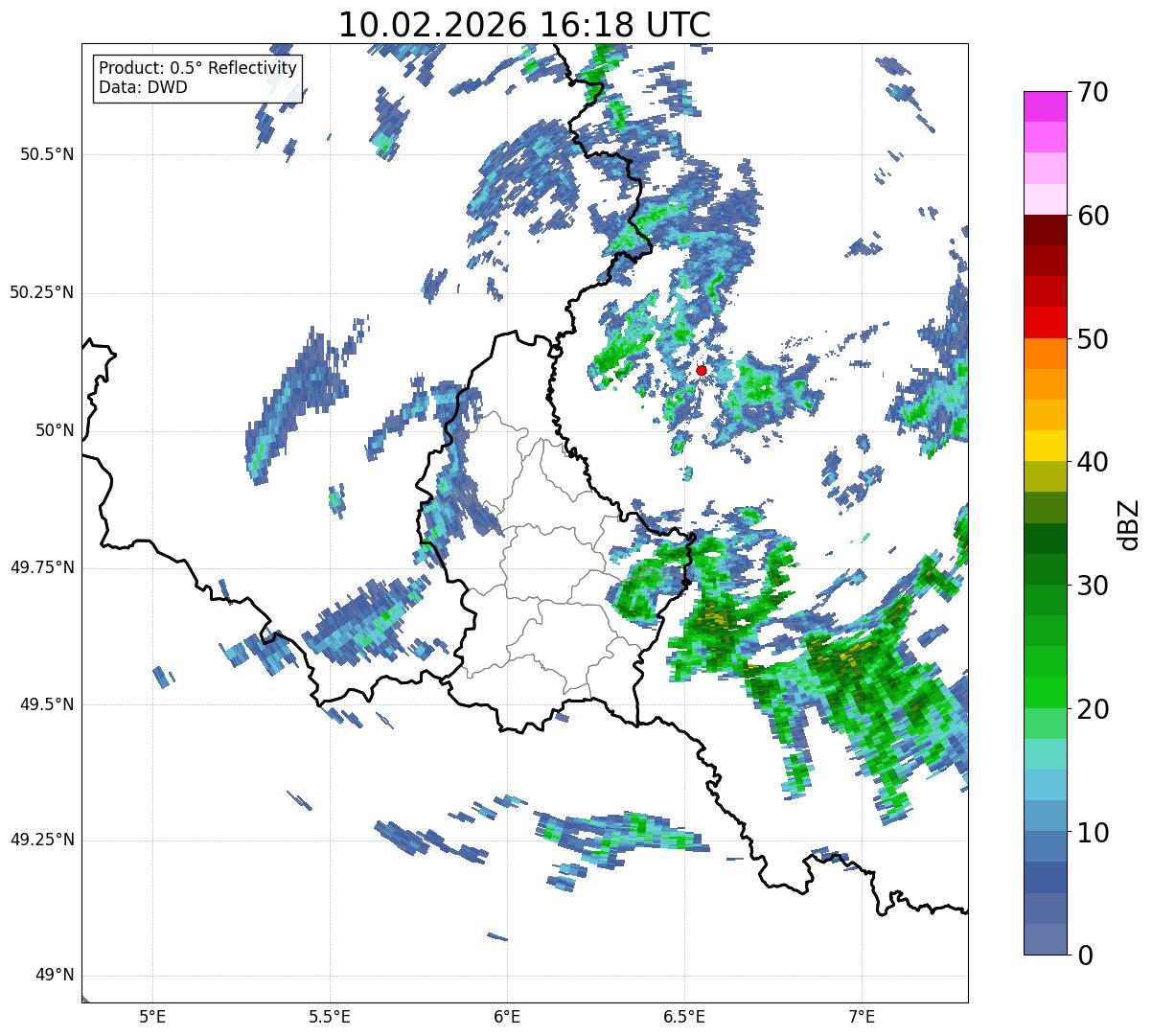Click the 5.5°E longitude label

(x=330, y=1016)
